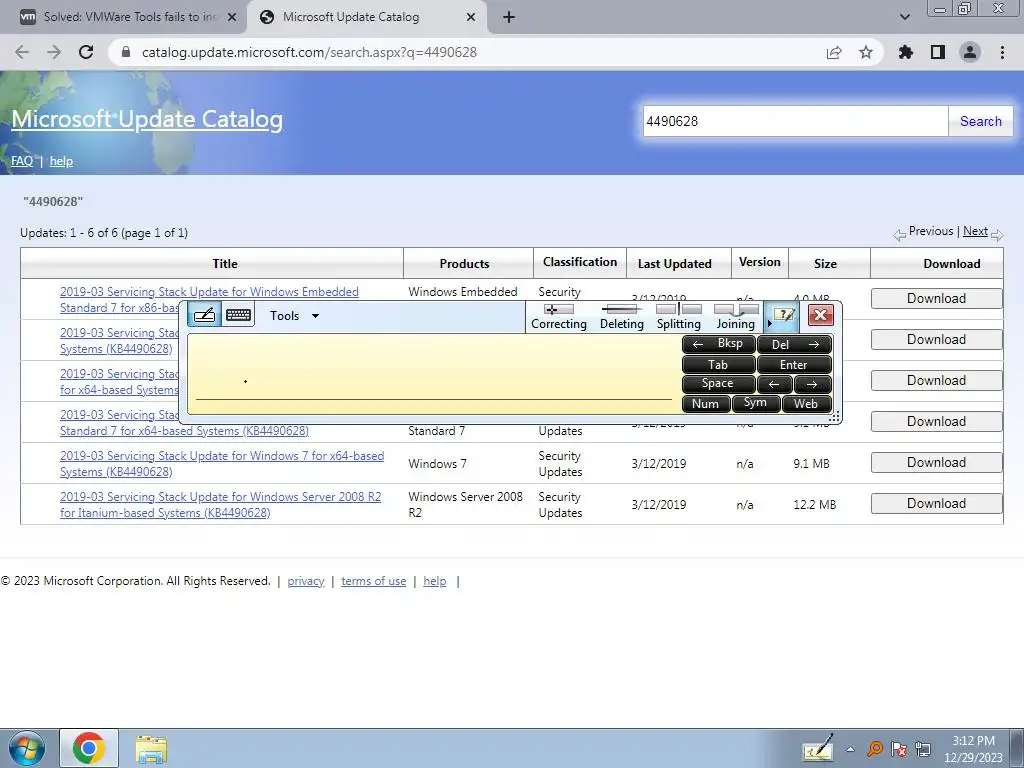
Task: Close the VMWare Tools tab
Action: (x=232, y=18)
